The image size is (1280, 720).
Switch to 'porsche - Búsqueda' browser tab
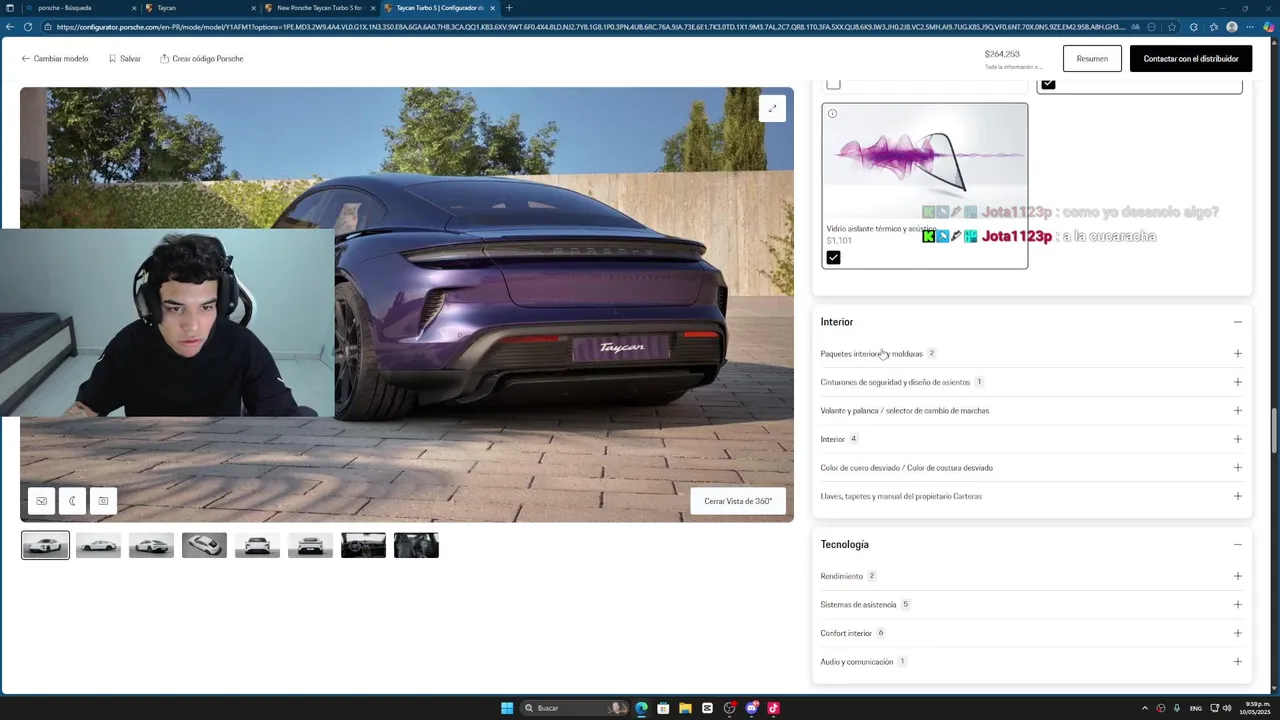point(80,8)
